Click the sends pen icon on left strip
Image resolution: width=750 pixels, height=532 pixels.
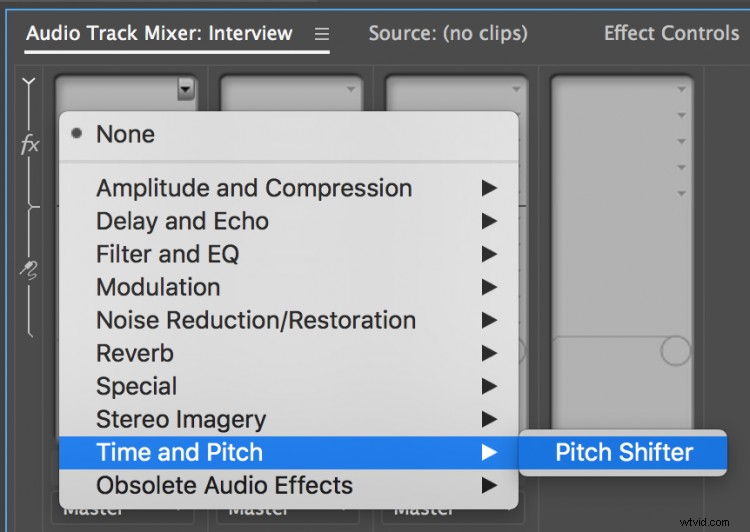(x=29, y=269)
